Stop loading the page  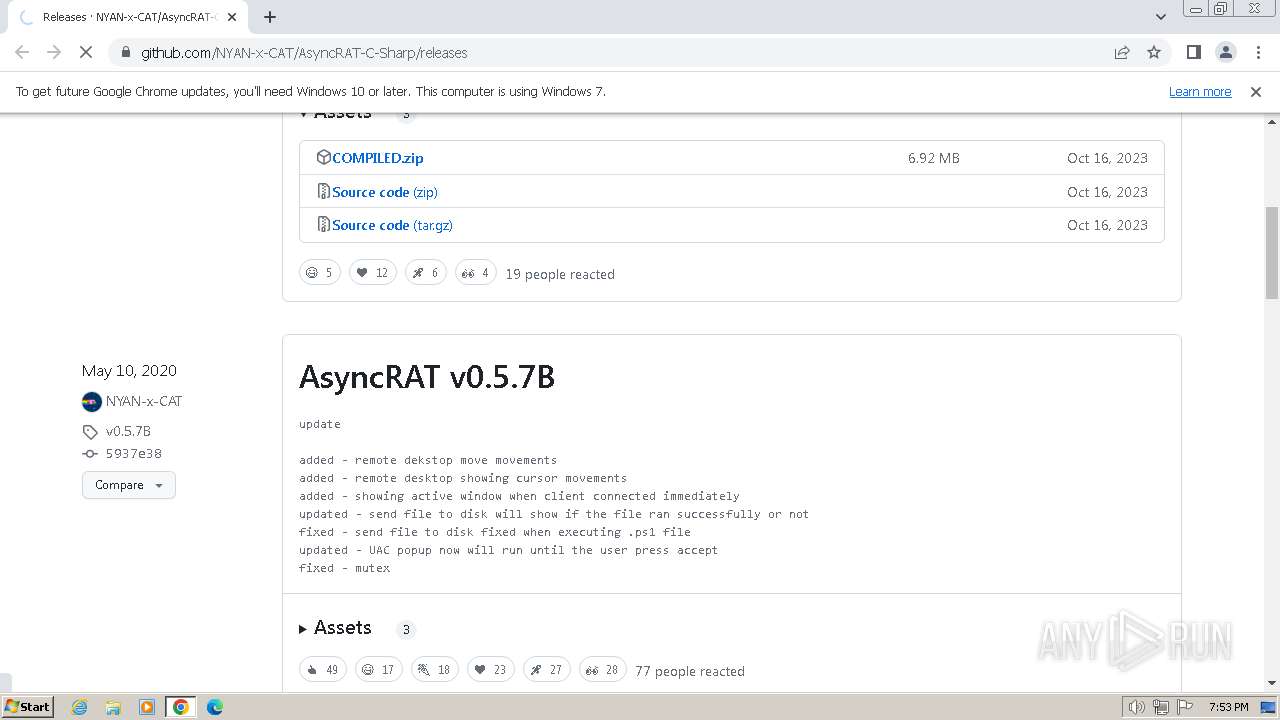(86, 52)
